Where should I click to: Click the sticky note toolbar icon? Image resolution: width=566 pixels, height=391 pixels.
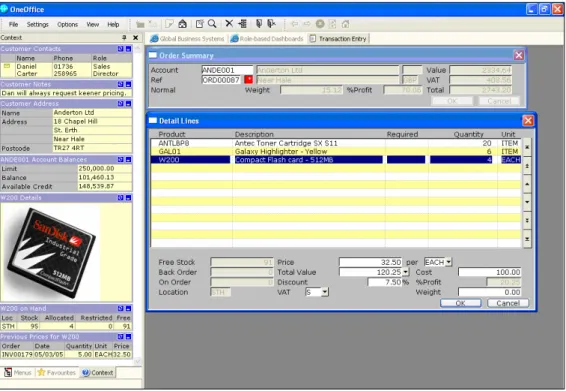[x=169, y=24]
